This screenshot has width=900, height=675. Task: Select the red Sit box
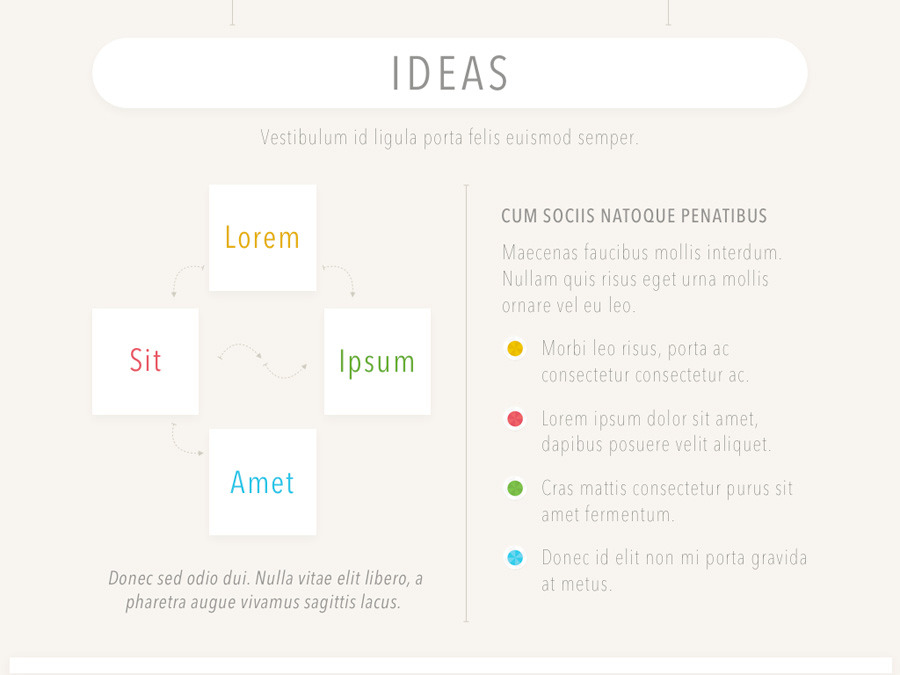(x=145, y=361)
